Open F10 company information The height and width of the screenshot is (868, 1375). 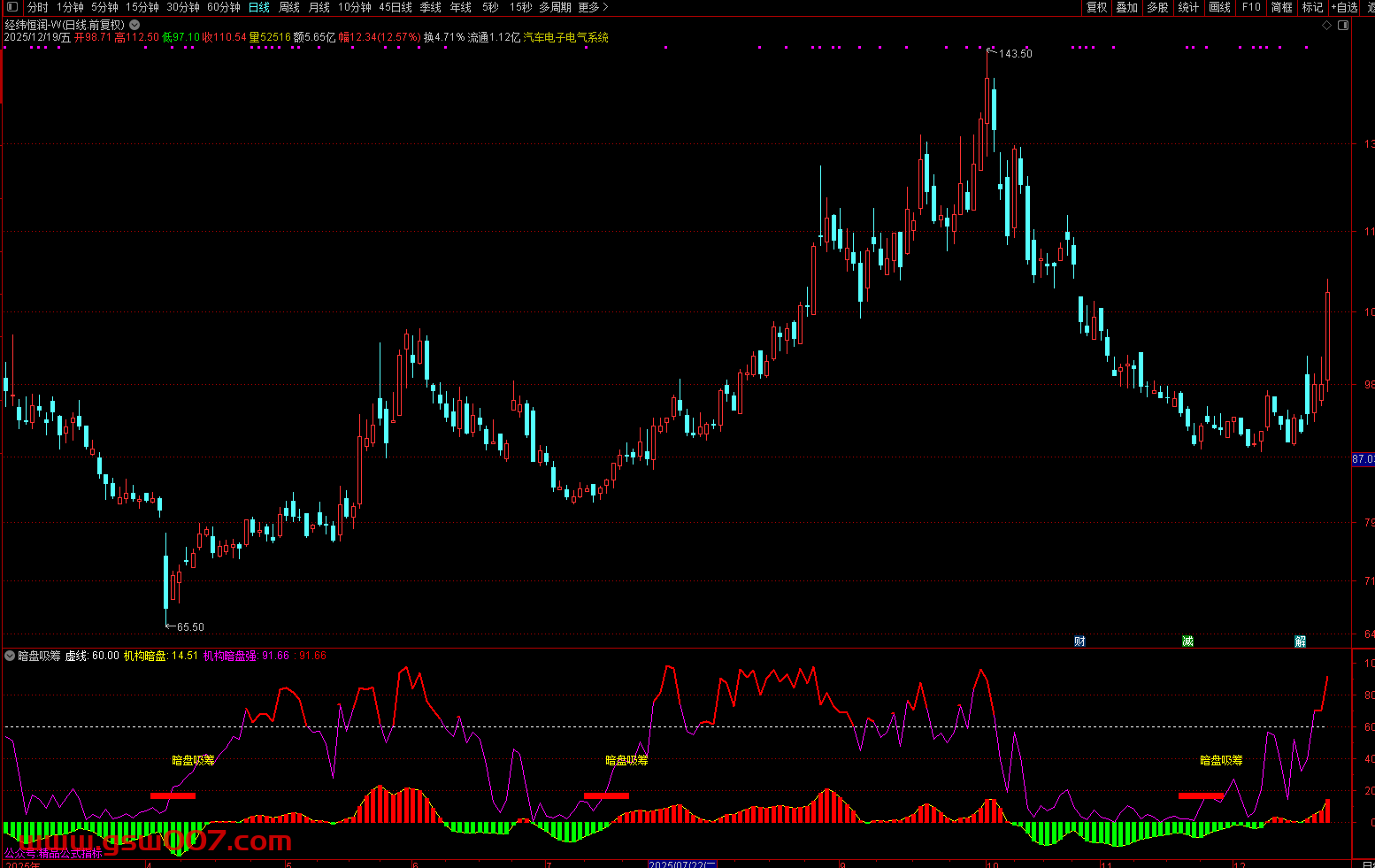pos(1251,7)
